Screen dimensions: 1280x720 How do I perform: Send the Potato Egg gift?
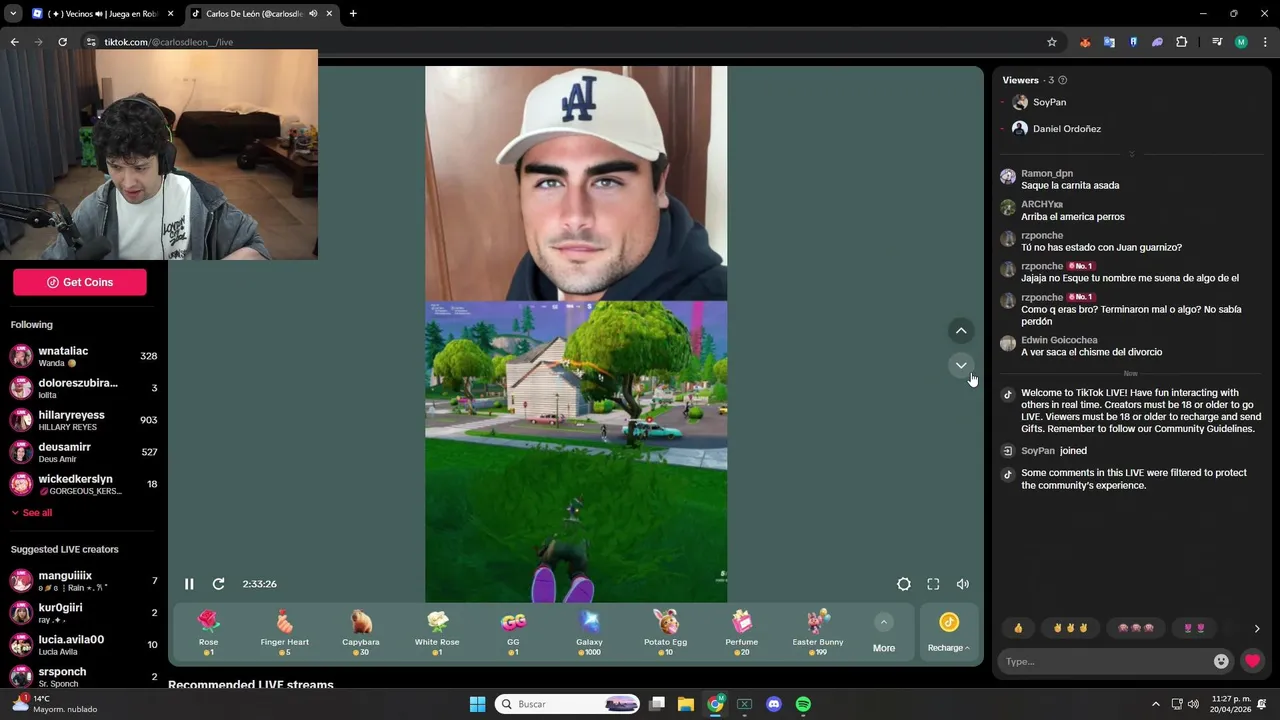click(665, 633)
